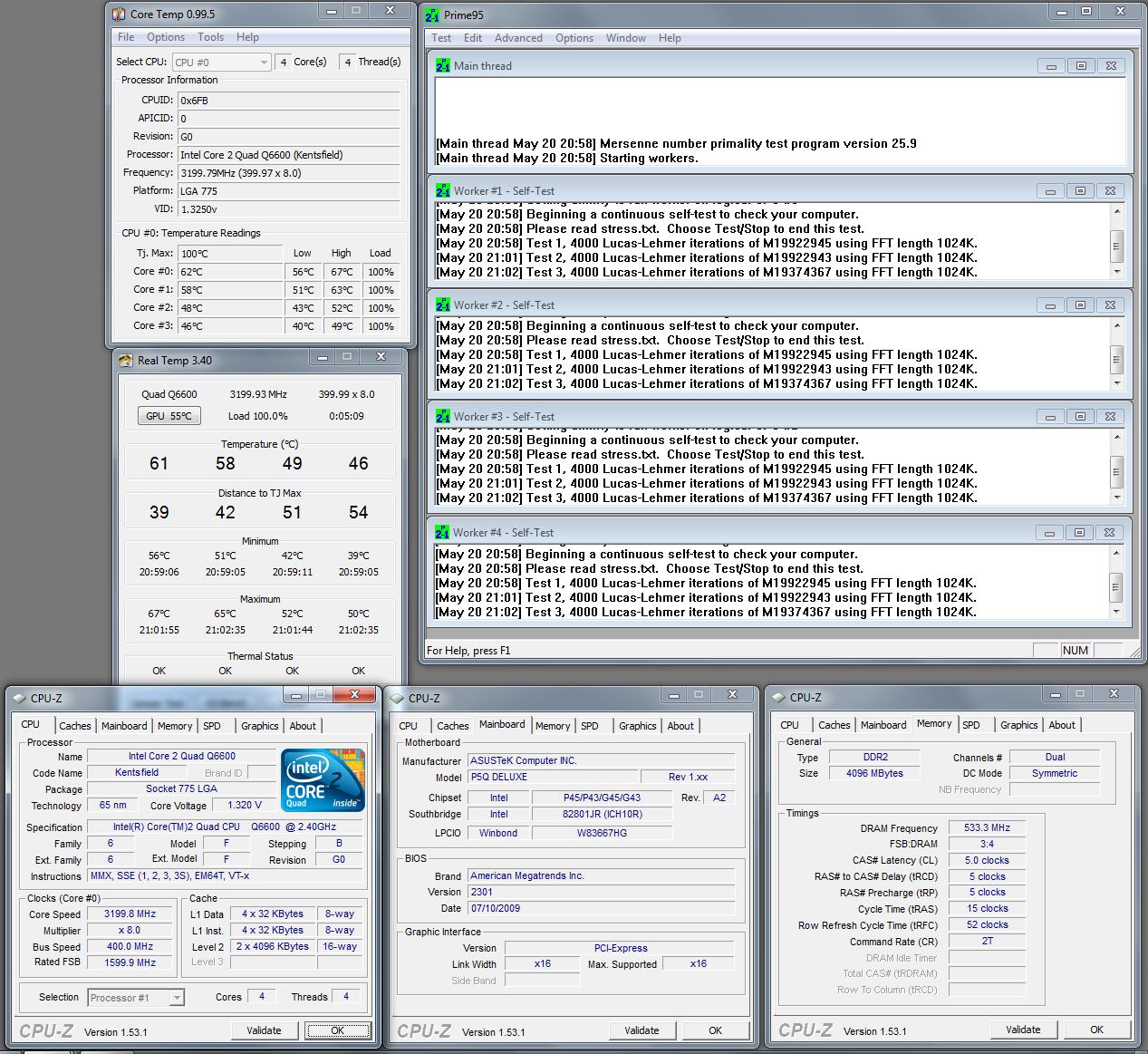The height and width of the screenshot is (1054, 1148).
Task: Click the DDR2 memory type field
Action: pos(875,757)
